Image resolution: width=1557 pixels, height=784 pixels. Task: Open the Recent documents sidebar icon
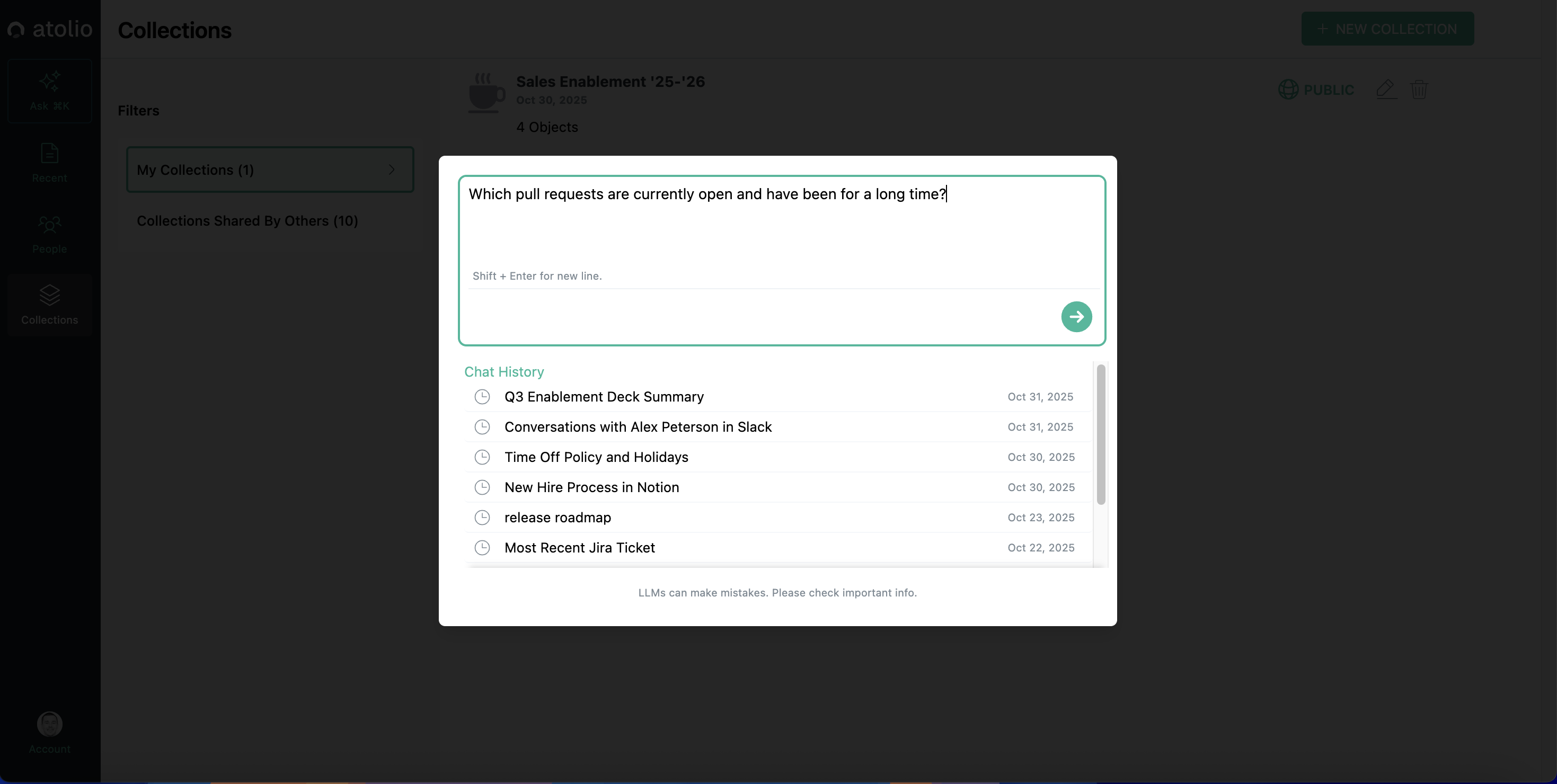click(50, 154)
